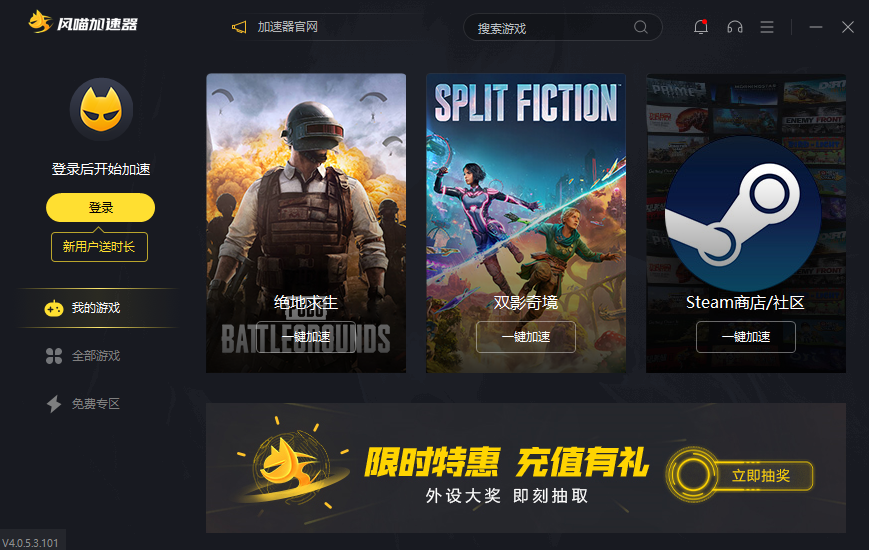Click the 立即抽奖 banner button
This screenshot has height=550, width=869.
(x=760, y=476)
